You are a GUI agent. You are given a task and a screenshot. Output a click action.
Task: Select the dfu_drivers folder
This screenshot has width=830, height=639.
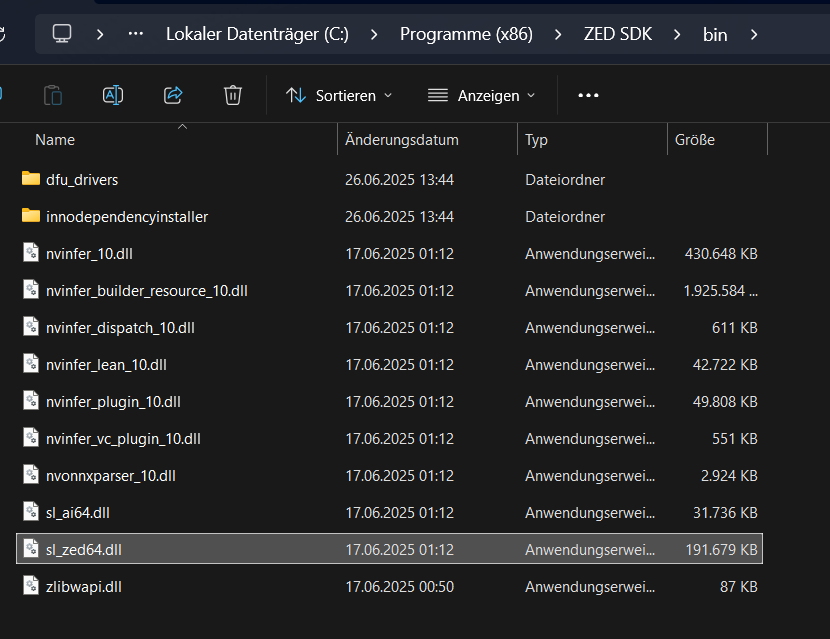click(389, 179)
